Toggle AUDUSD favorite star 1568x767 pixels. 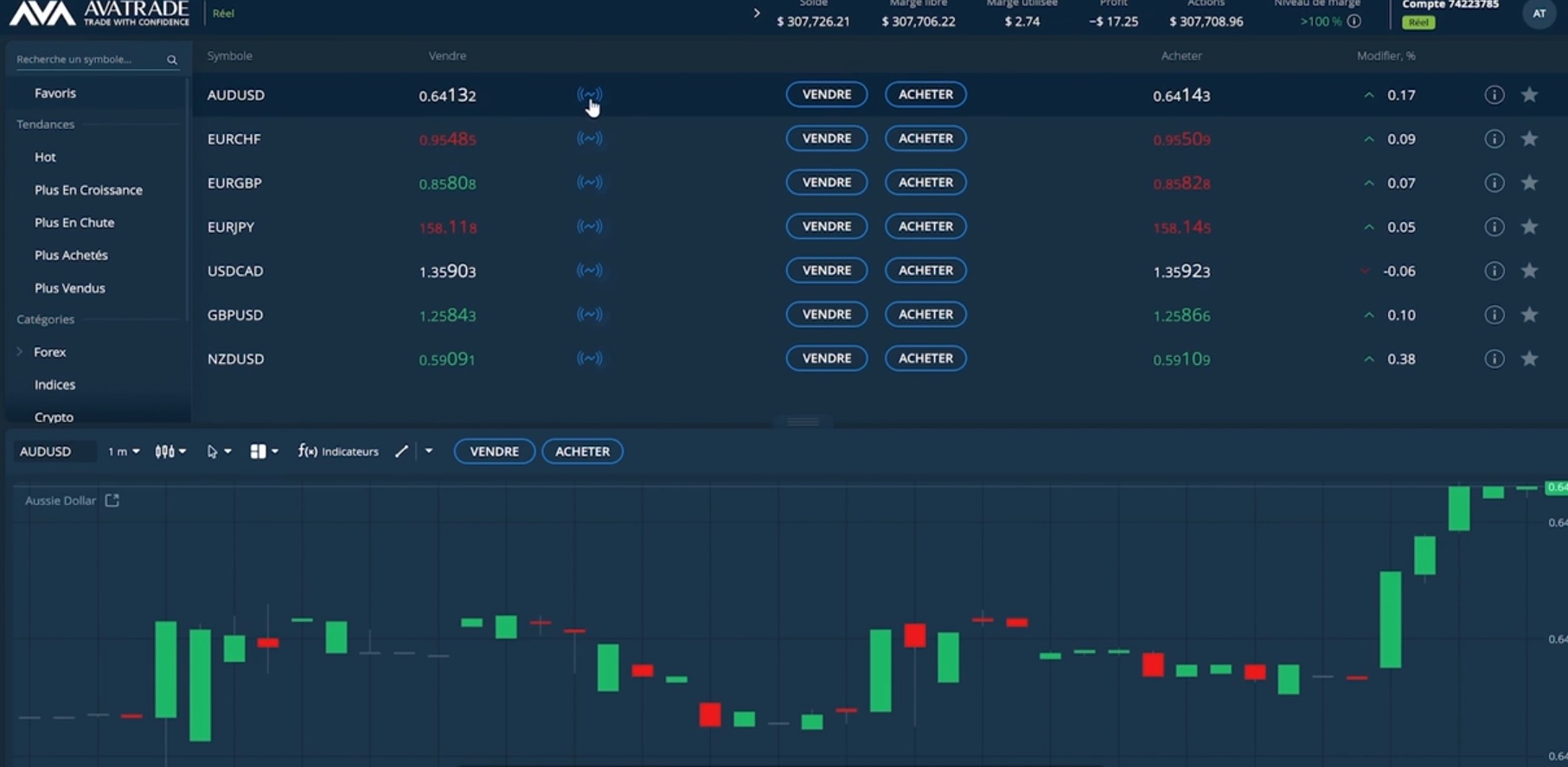point(1530,94)
